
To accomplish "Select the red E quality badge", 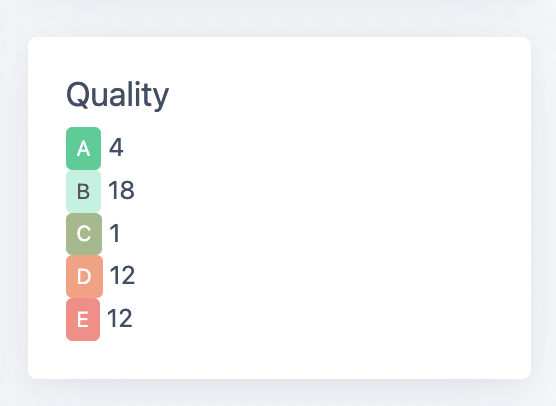I will pos(83,319).
